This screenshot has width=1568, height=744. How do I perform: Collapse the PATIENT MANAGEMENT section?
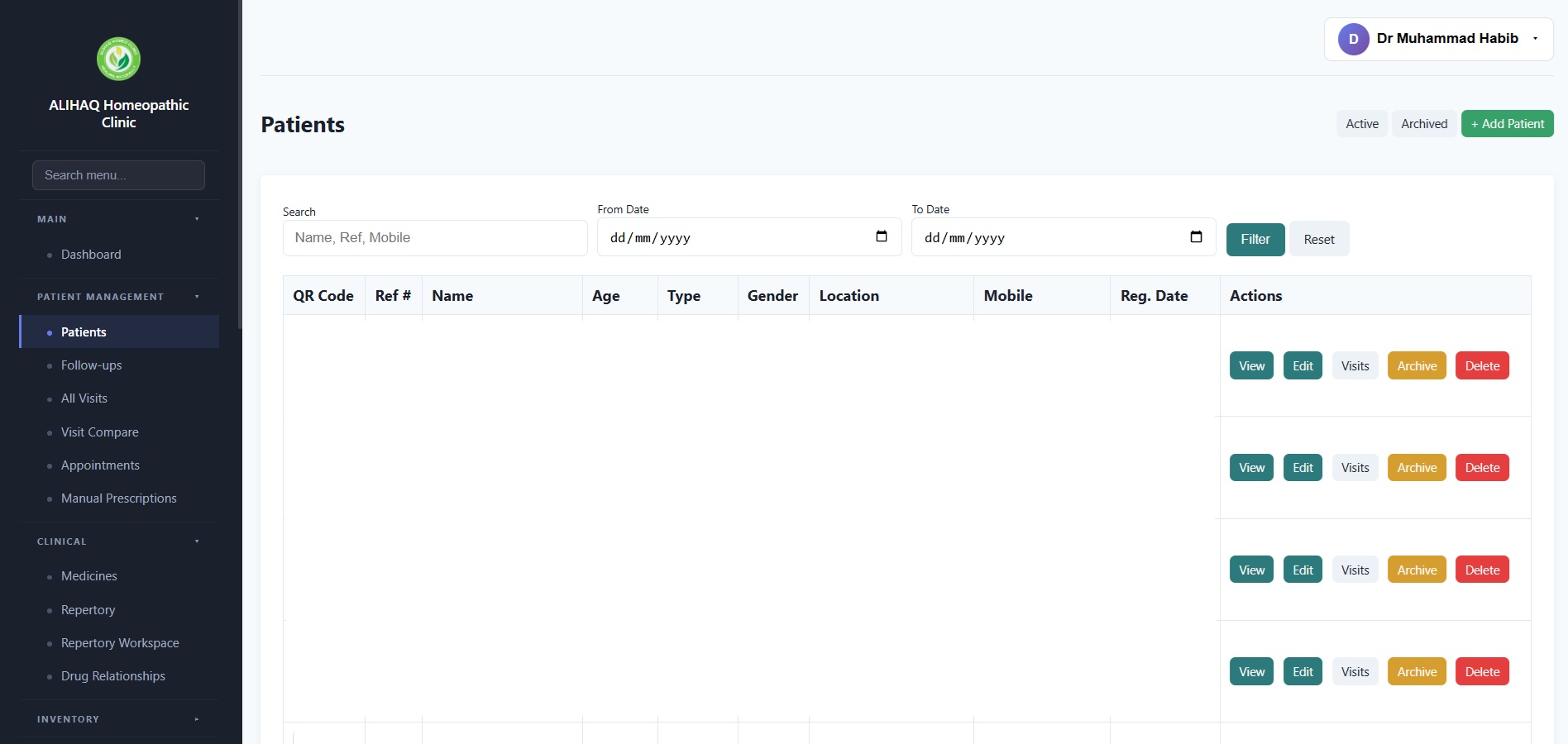coord(118,297)
